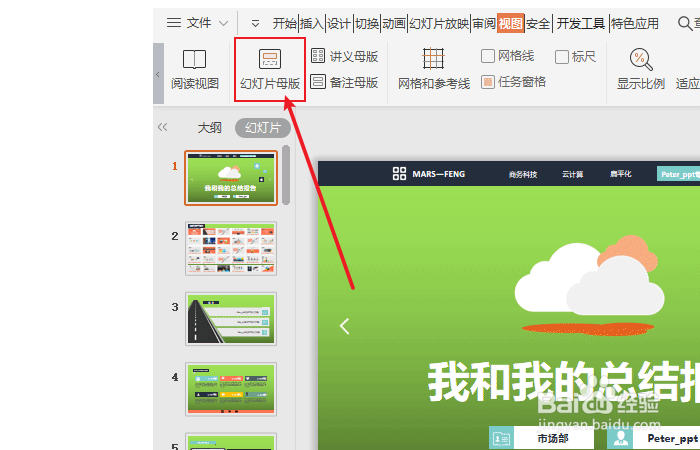Switch to the 审阅 tab
The image size is (700, 450).
tap(484, 23)
